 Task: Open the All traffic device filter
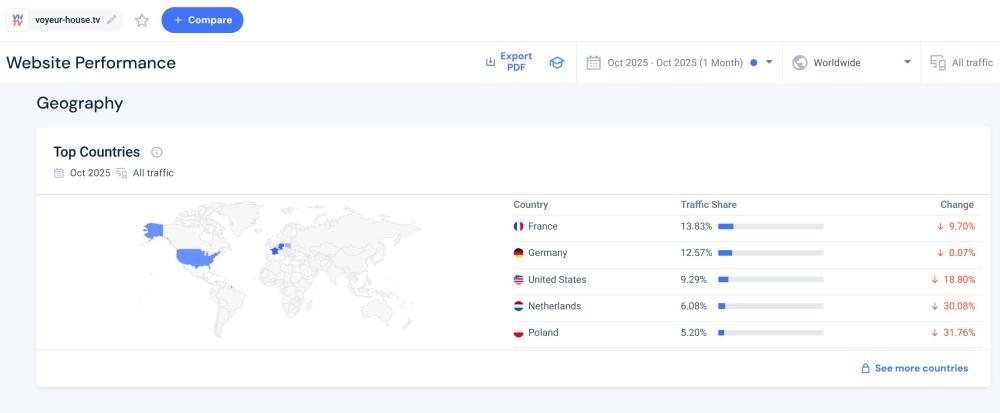(961, 63)
